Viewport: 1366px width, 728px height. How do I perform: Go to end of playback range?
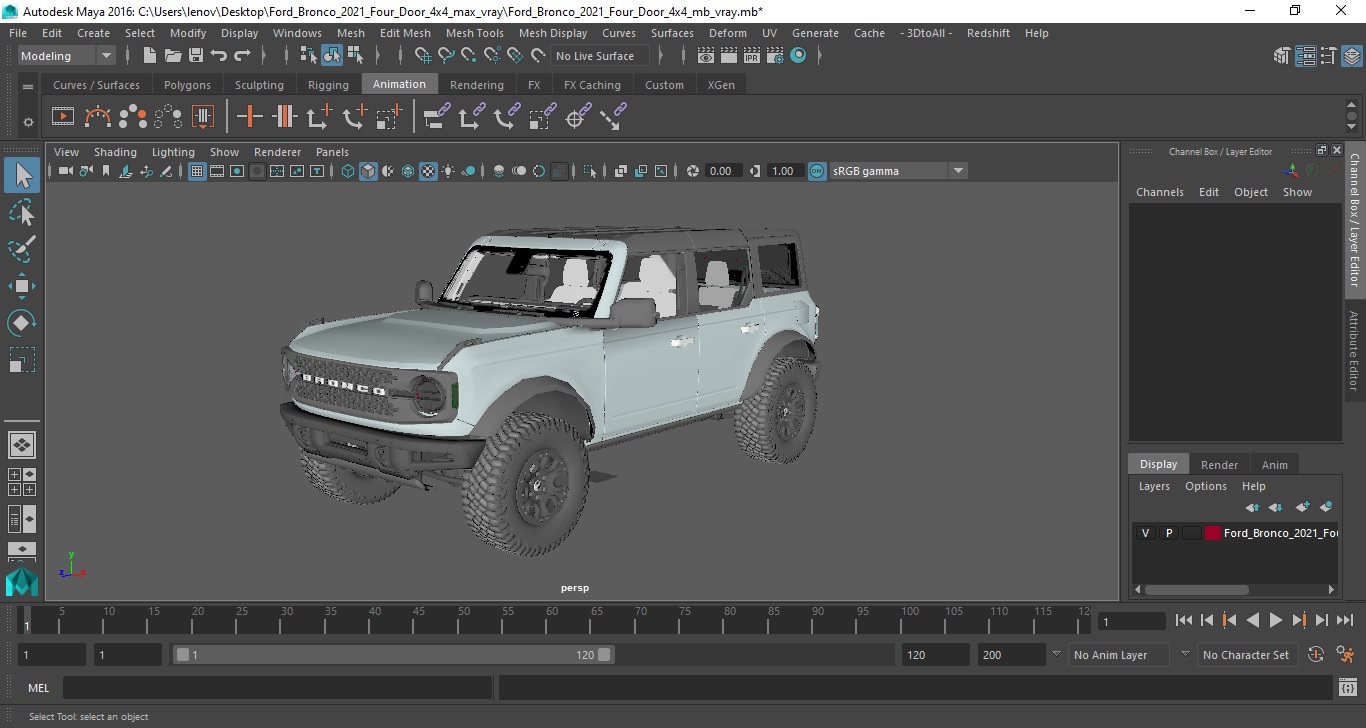[1344, 620]
